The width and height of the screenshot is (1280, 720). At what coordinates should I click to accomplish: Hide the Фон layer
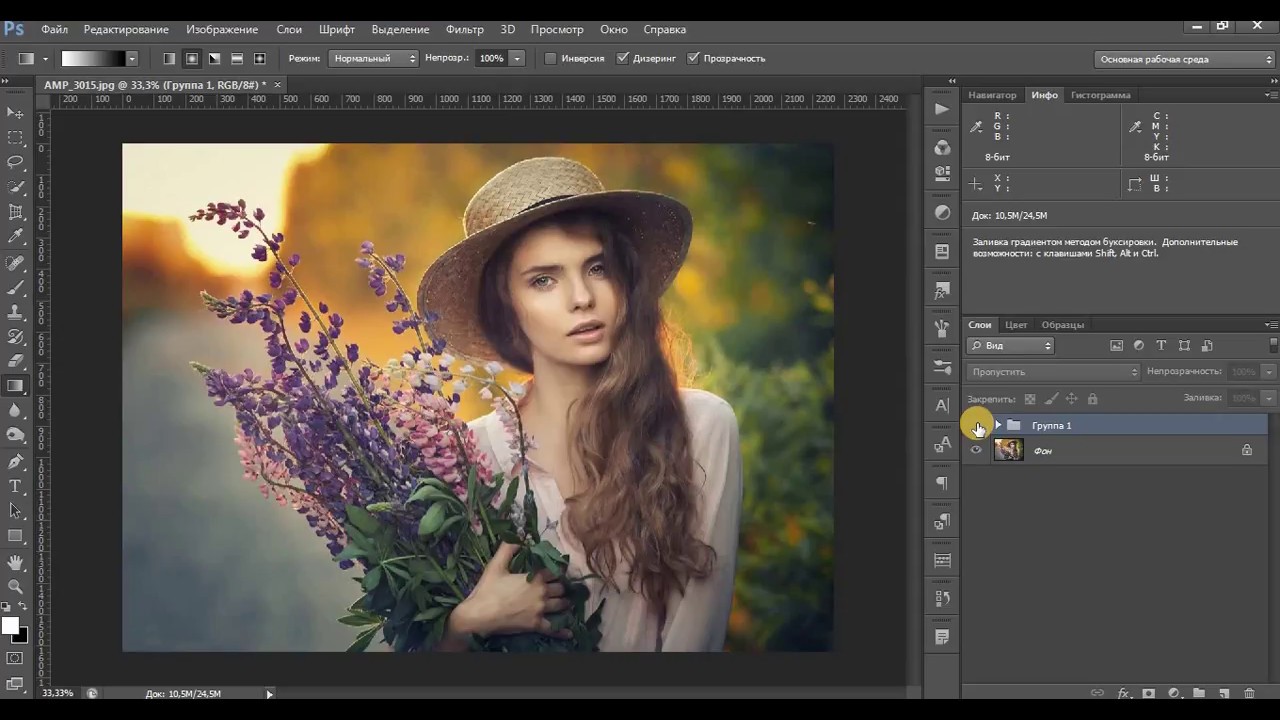tap(976, 451)
